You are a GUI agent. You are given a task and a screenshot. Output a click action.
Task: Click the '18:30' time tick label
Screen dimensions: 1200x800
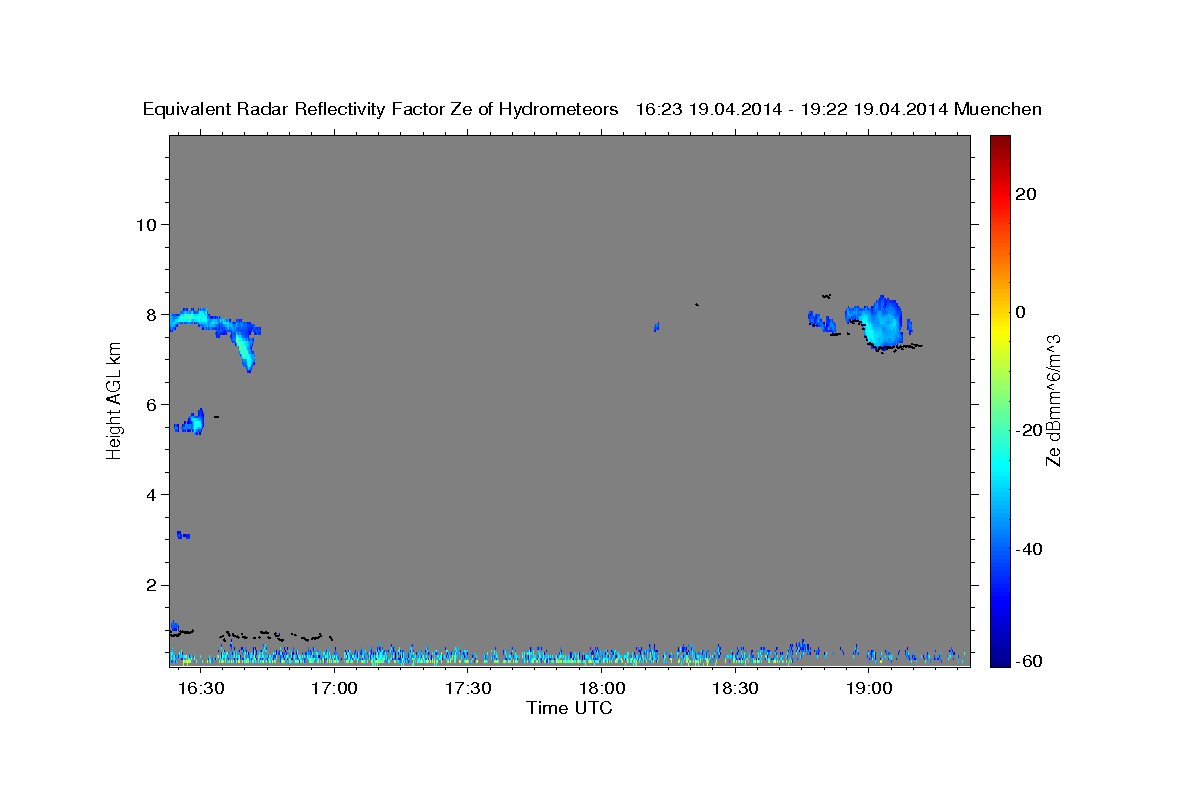coord(735,689)
